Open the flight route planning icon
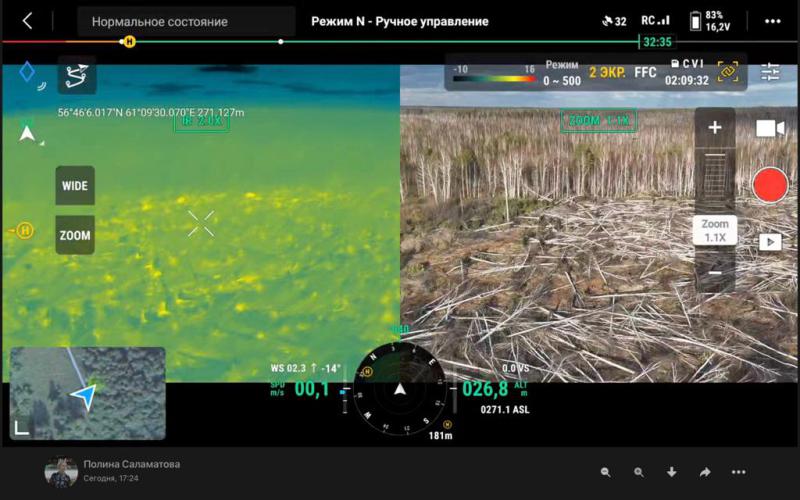Screen dimensions: 800x500 pos(76,74)
